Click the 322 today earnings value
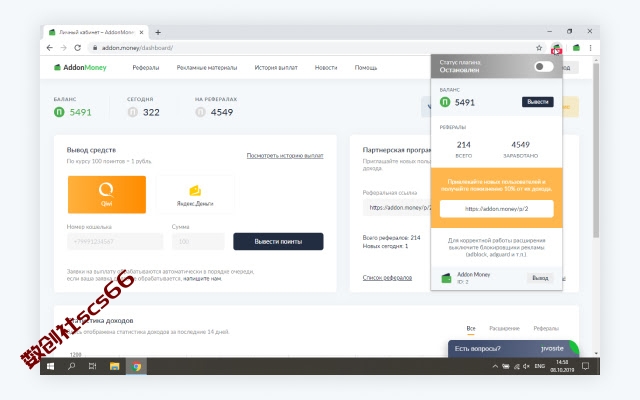This screenshot has width=640, height=400. click(151, 112)
